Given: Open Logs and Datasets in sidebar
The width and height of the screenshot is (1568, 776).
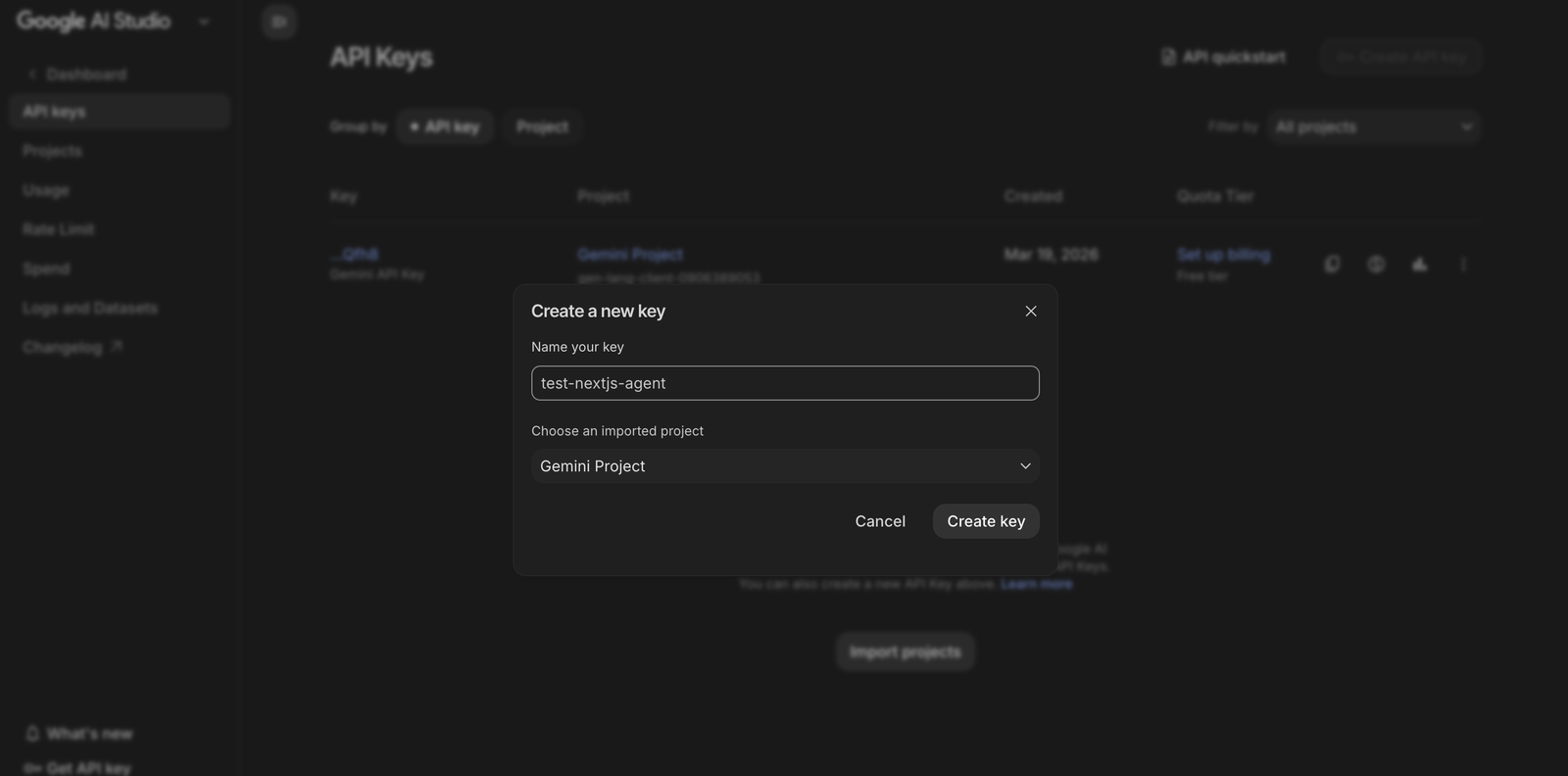Looking at the screenshot, I should tap(90, 308).
